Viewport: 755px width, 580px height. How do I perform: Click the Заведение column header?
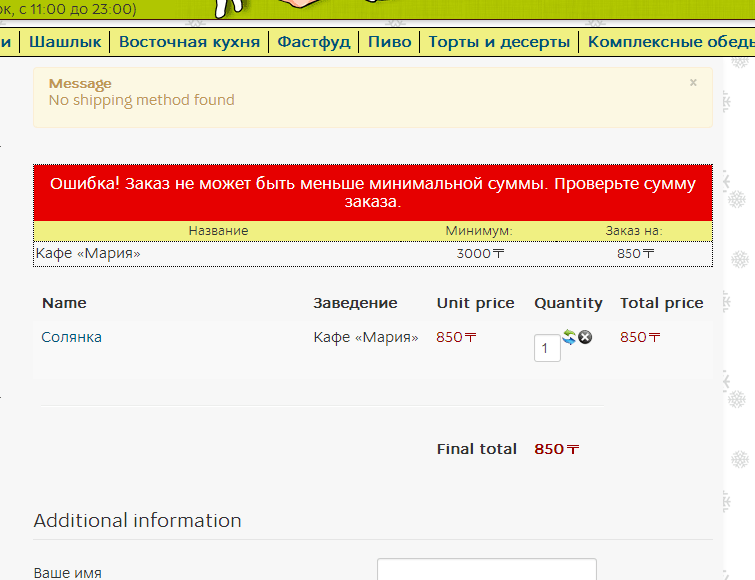coord(355,303)
